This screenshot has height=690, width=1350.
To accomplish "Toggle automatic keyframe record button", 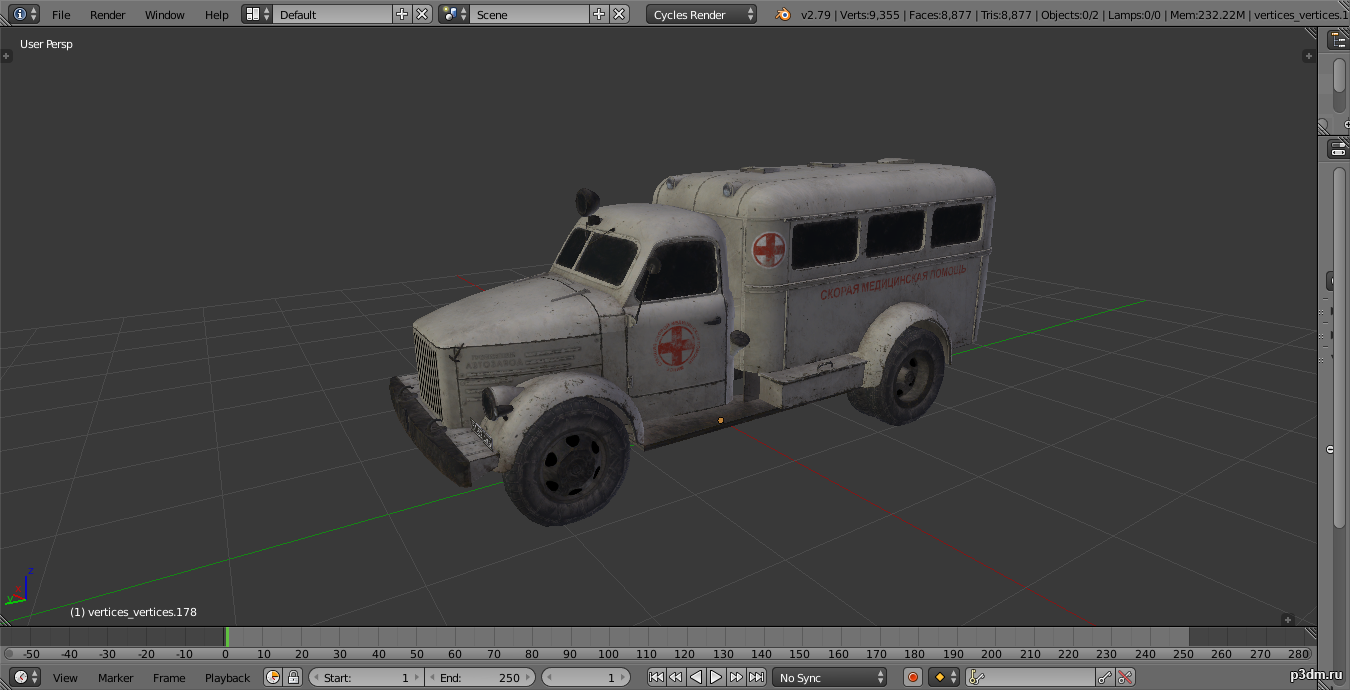I will click(x=912, y=677).
